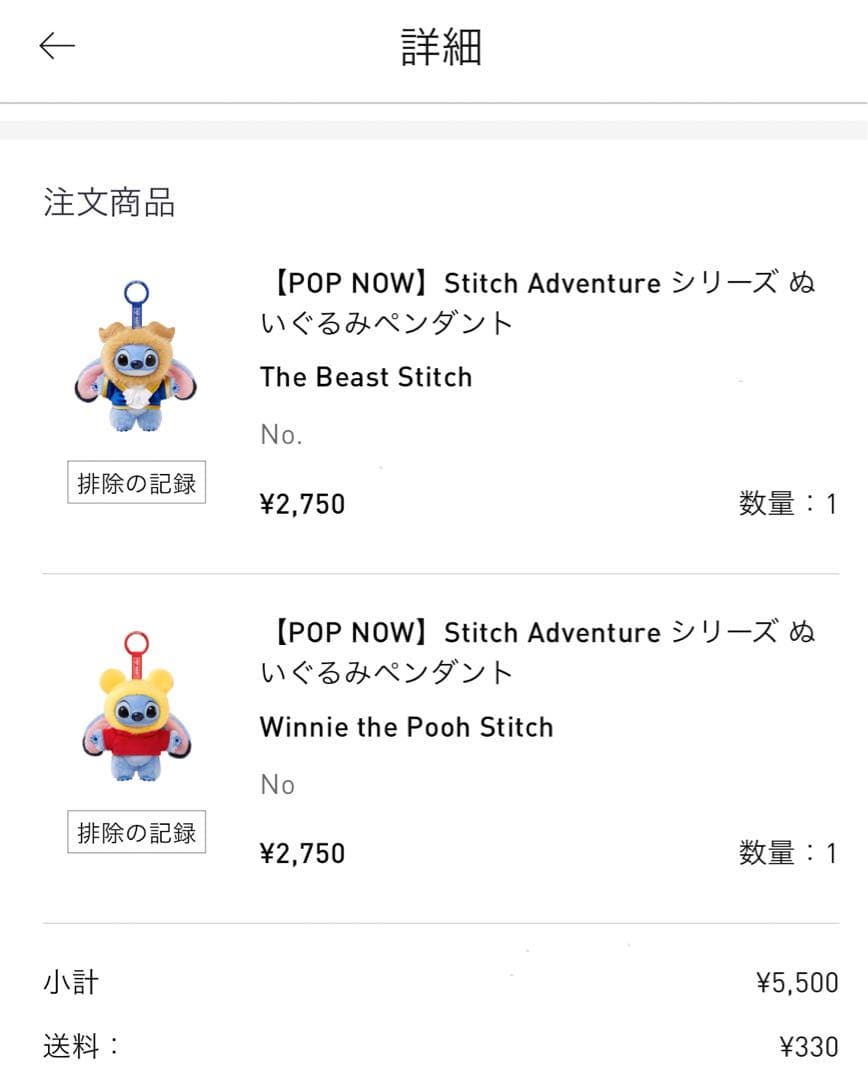This screenshot has height=1080, width=868.
Task: Tap the ¥5,500 subtotal amount
Action: (797, 983)
